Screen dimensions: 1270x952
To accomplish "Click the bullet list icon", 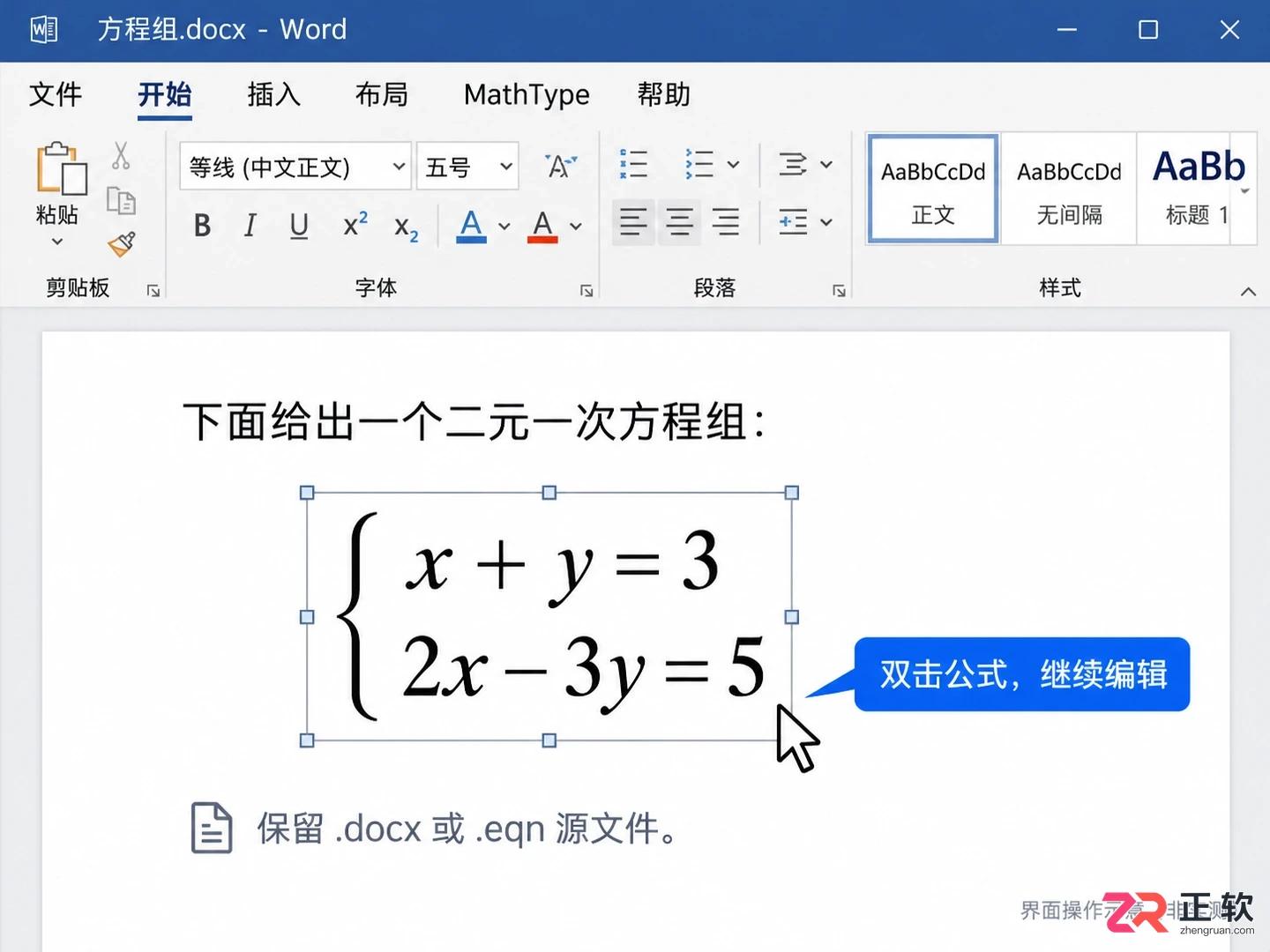I will pos(633,164).
